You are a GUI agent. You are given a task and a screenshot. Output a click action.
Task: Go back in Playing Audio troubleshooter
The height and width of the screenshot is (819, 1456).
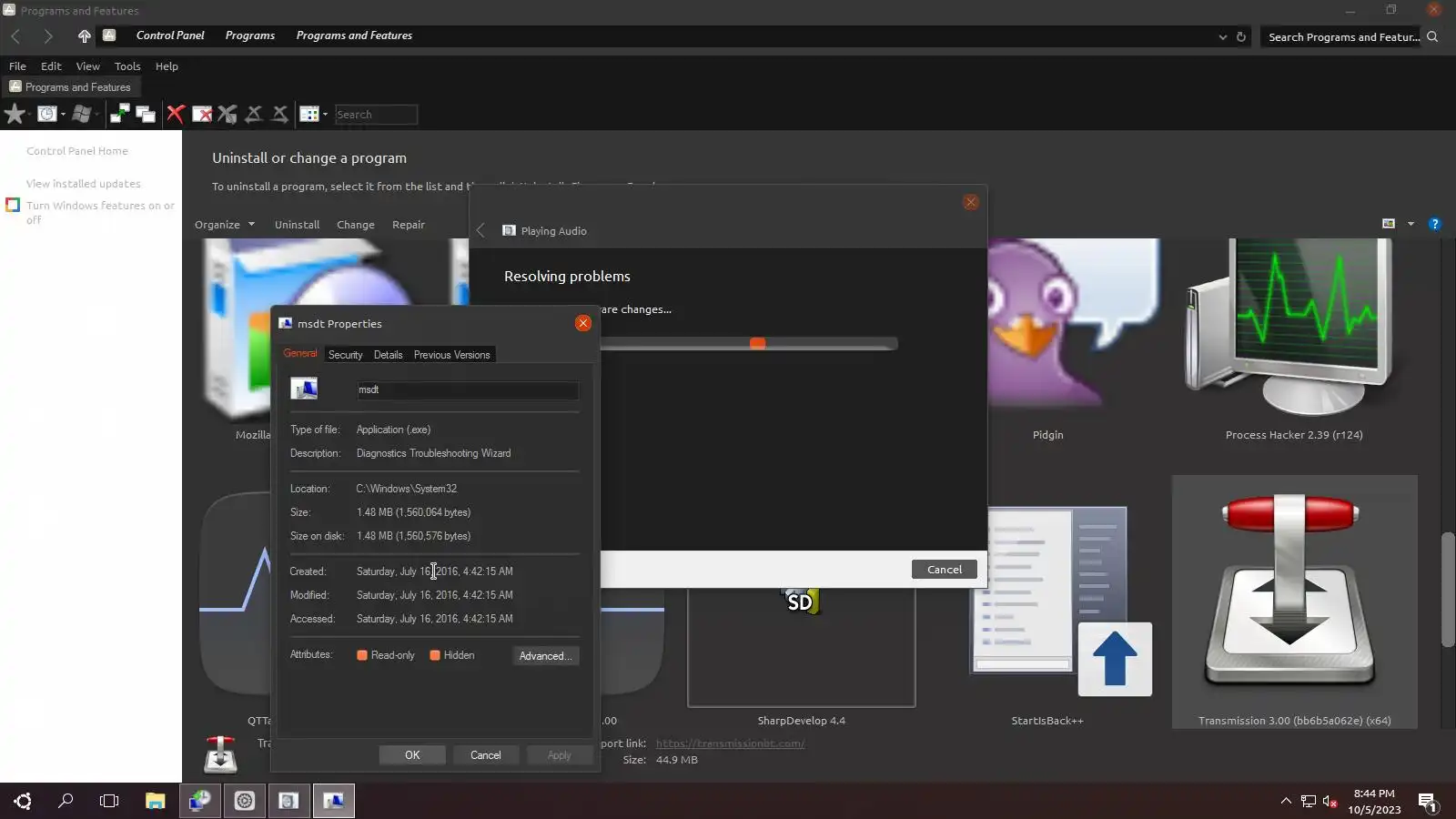click(x=480, y=230)
